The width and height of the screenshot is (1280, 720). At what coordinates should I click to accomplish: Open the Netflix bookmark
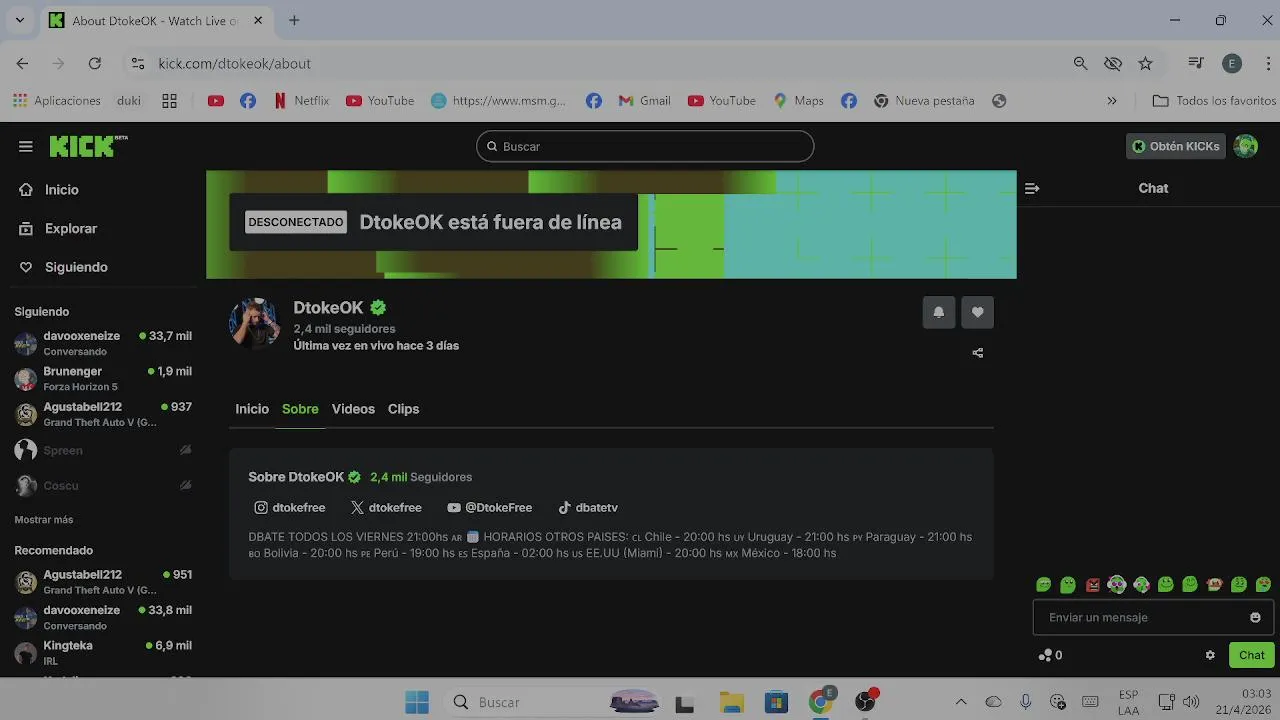[x=300, y=101]
